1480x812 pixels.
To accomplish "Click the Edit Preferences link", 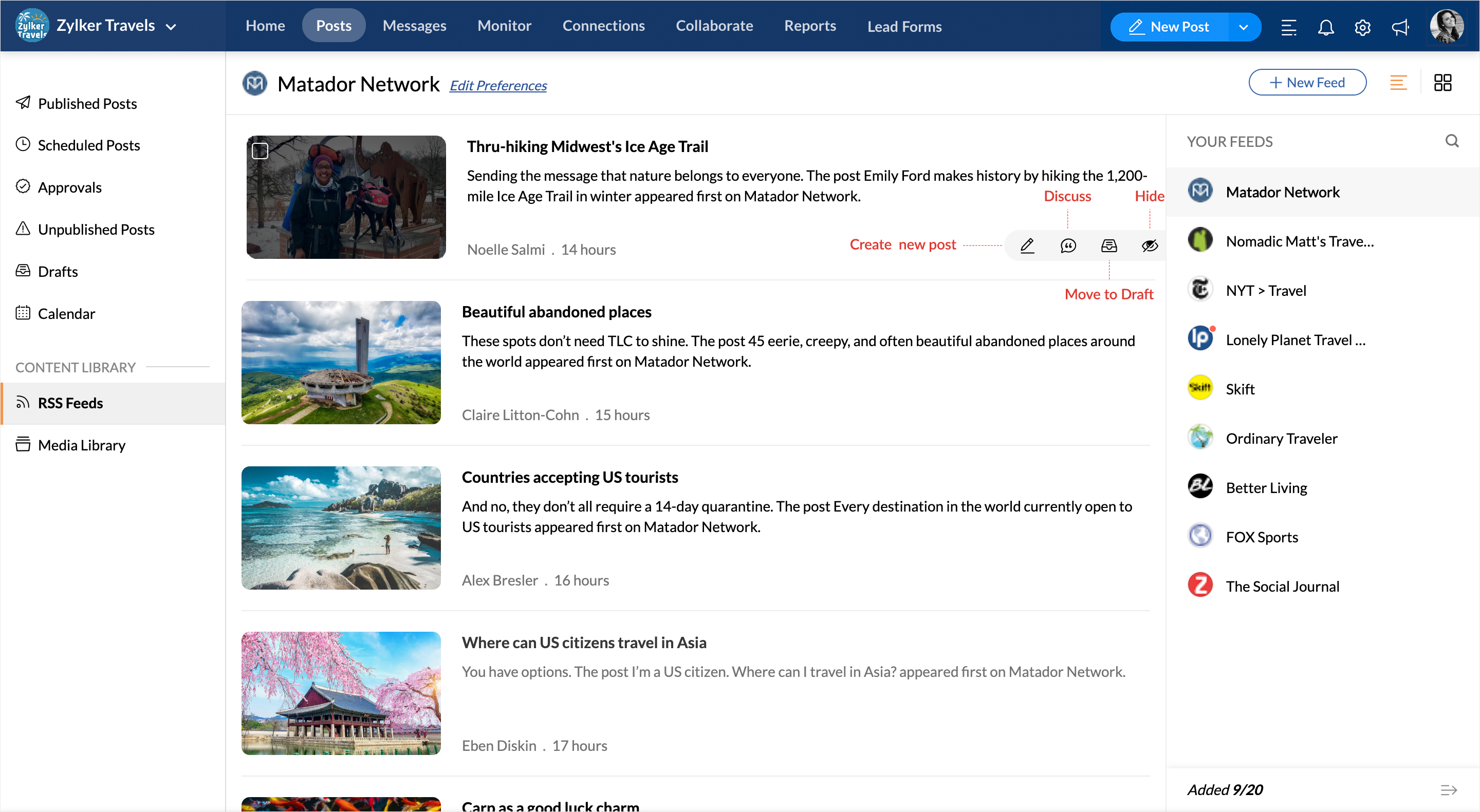I will point(497,86).
